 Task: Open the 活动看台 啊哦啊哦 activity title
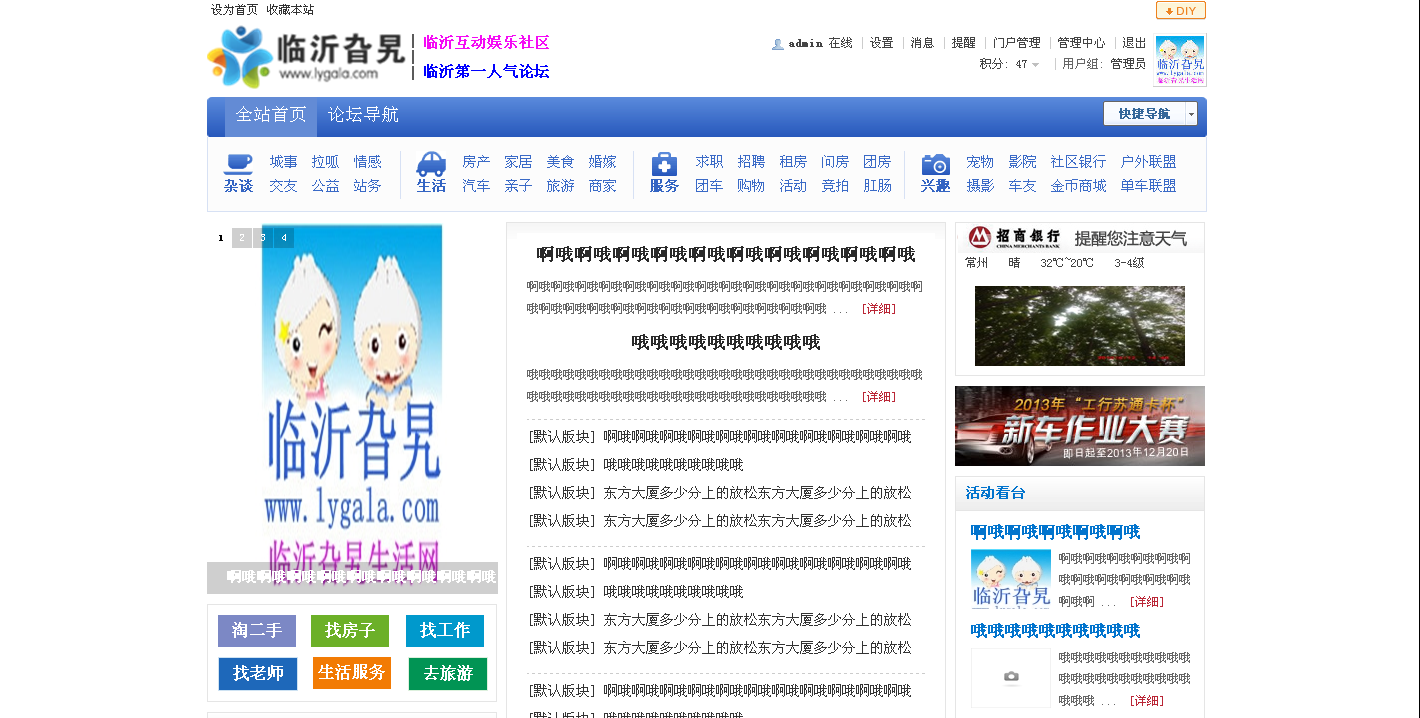pos(1055,532)
